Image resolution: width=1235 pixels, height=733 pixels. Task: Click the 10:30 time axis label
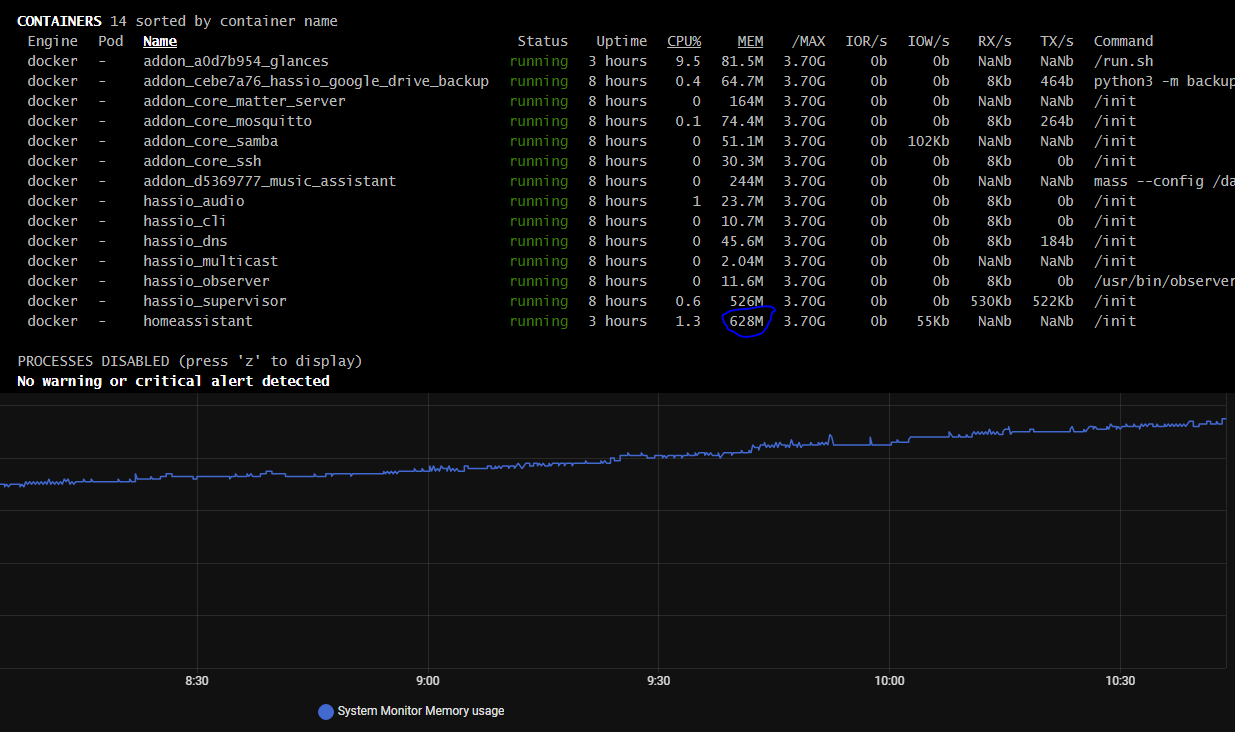click(x=1120, y=681)
